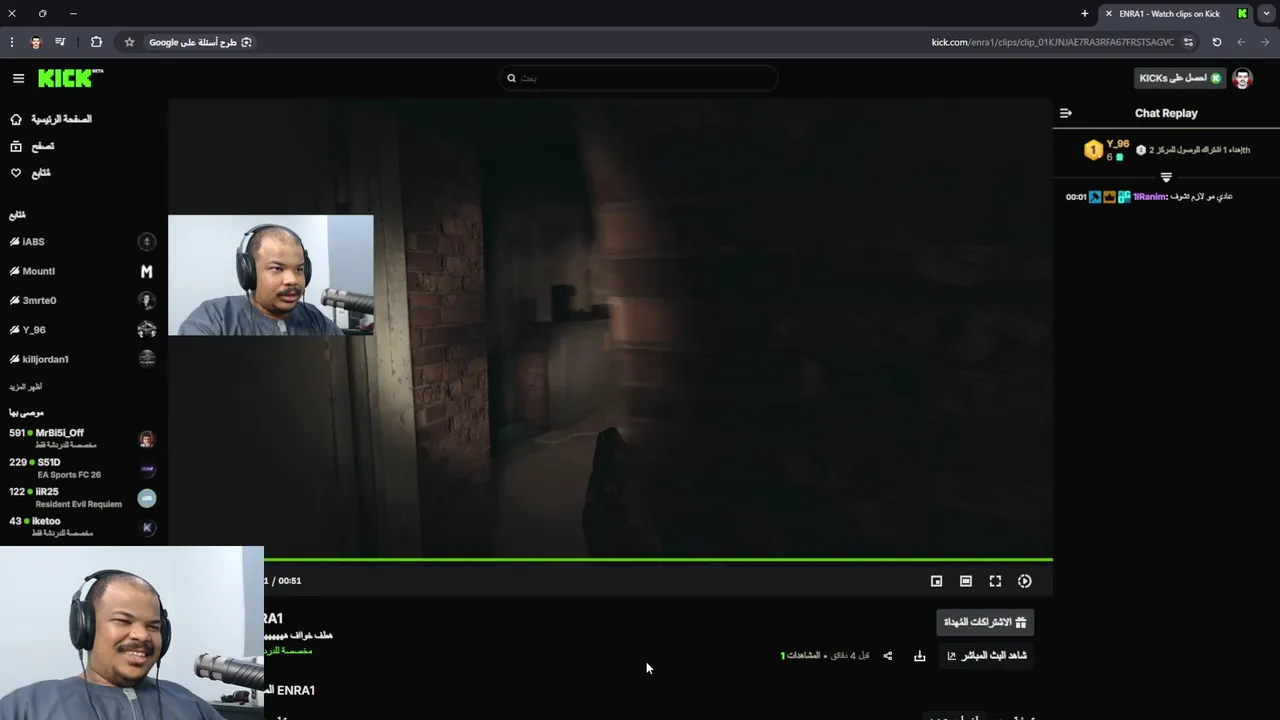The width and height of the screenshot is (1280, 720).
Task: Open the user profile avatar menu
Action: click(x=1242, y=78)
